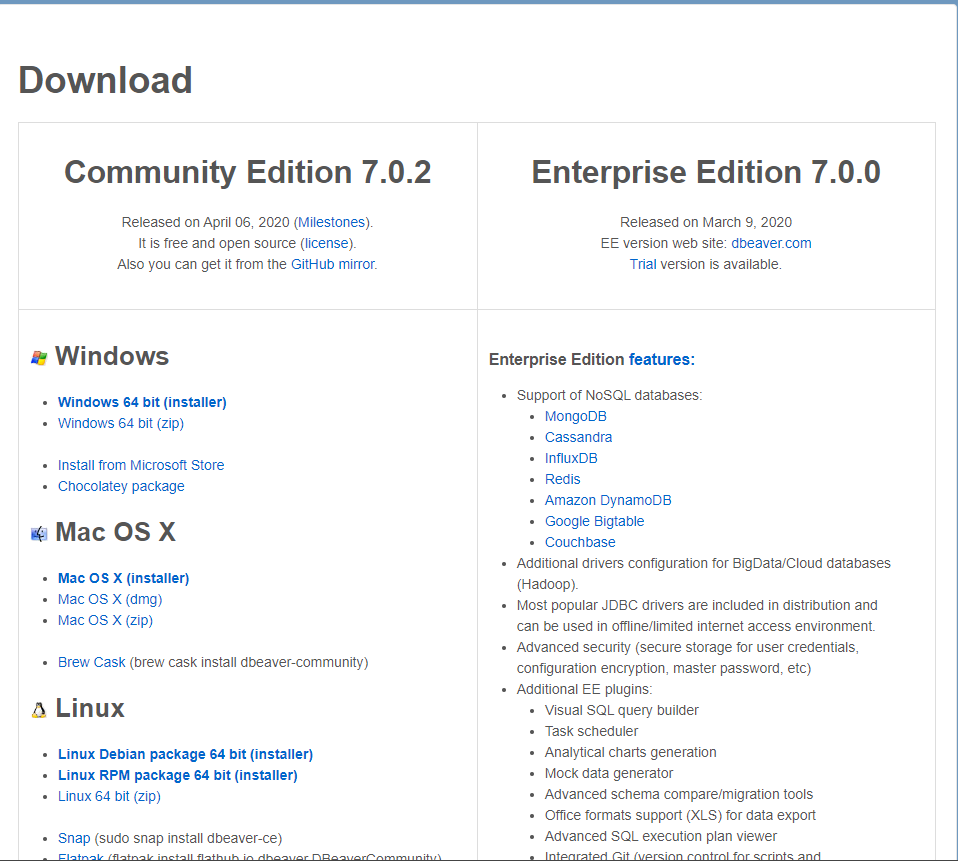The height and width of the screenshot is (861, 958).
Task: Click the 'Mac OS X' section heading
Action: [115, 532]
